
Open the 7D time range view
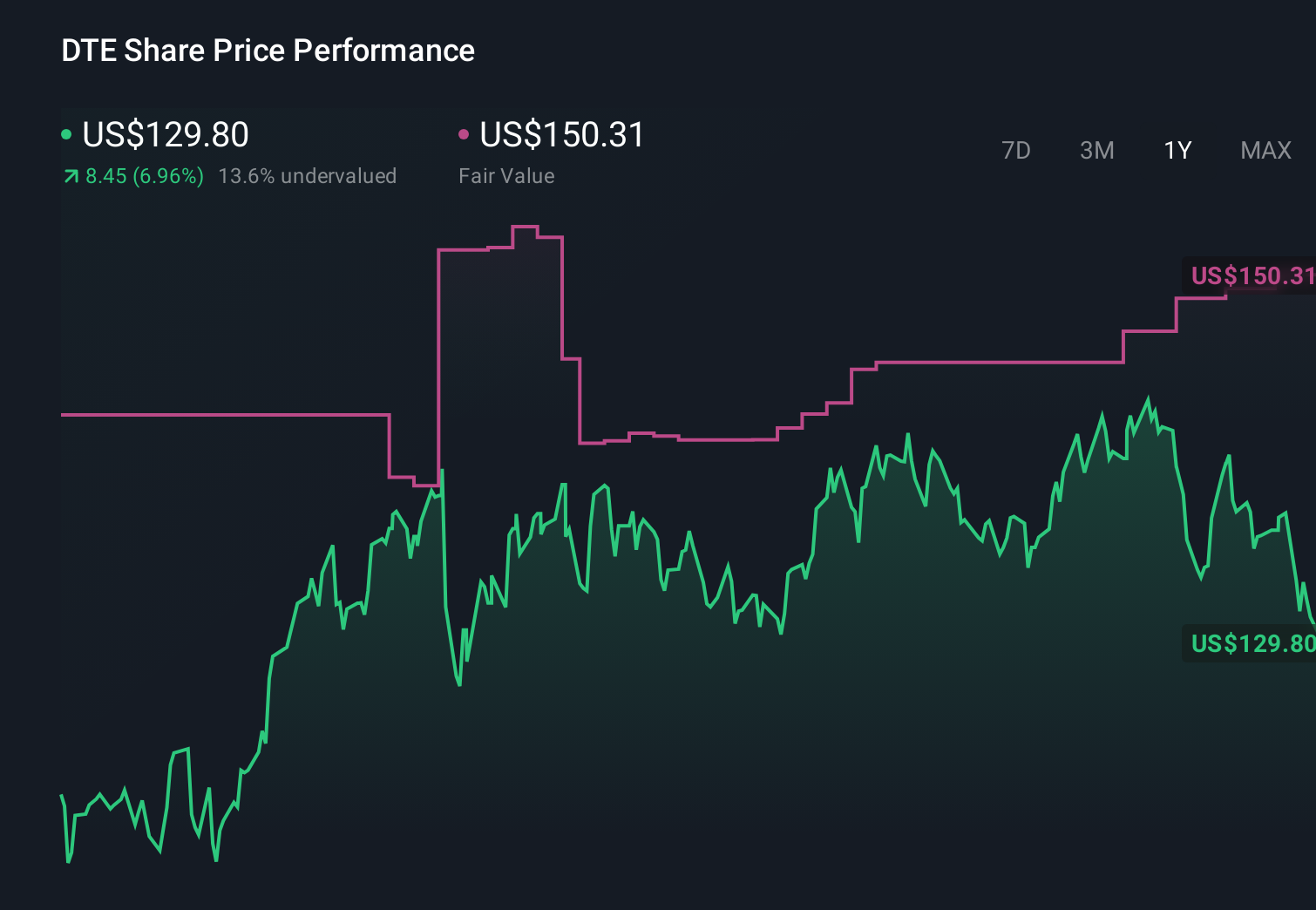tap(1016, 150)
